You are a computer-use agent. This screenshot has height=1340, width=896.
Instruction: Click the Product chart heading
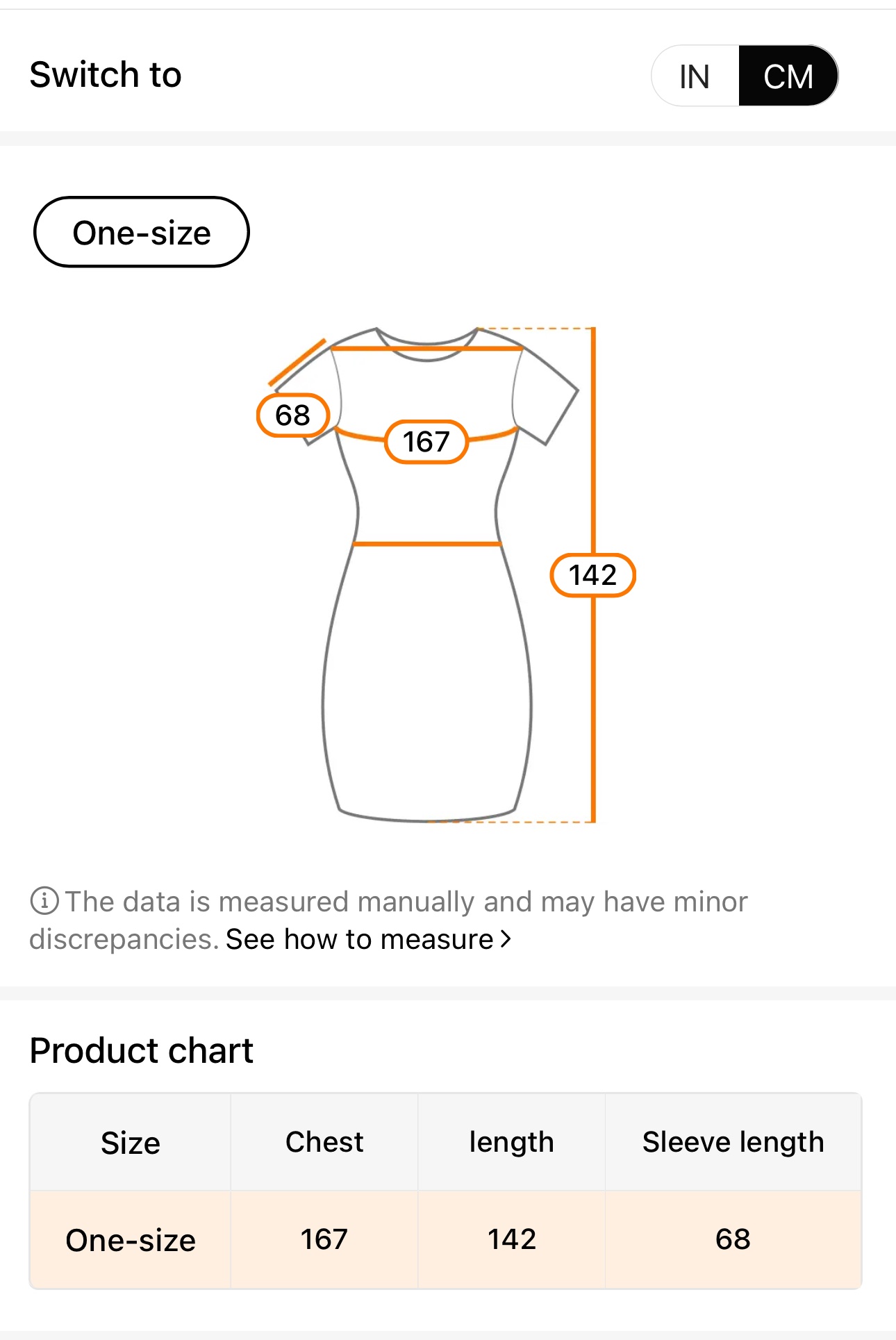click(x=142, y=1050)
